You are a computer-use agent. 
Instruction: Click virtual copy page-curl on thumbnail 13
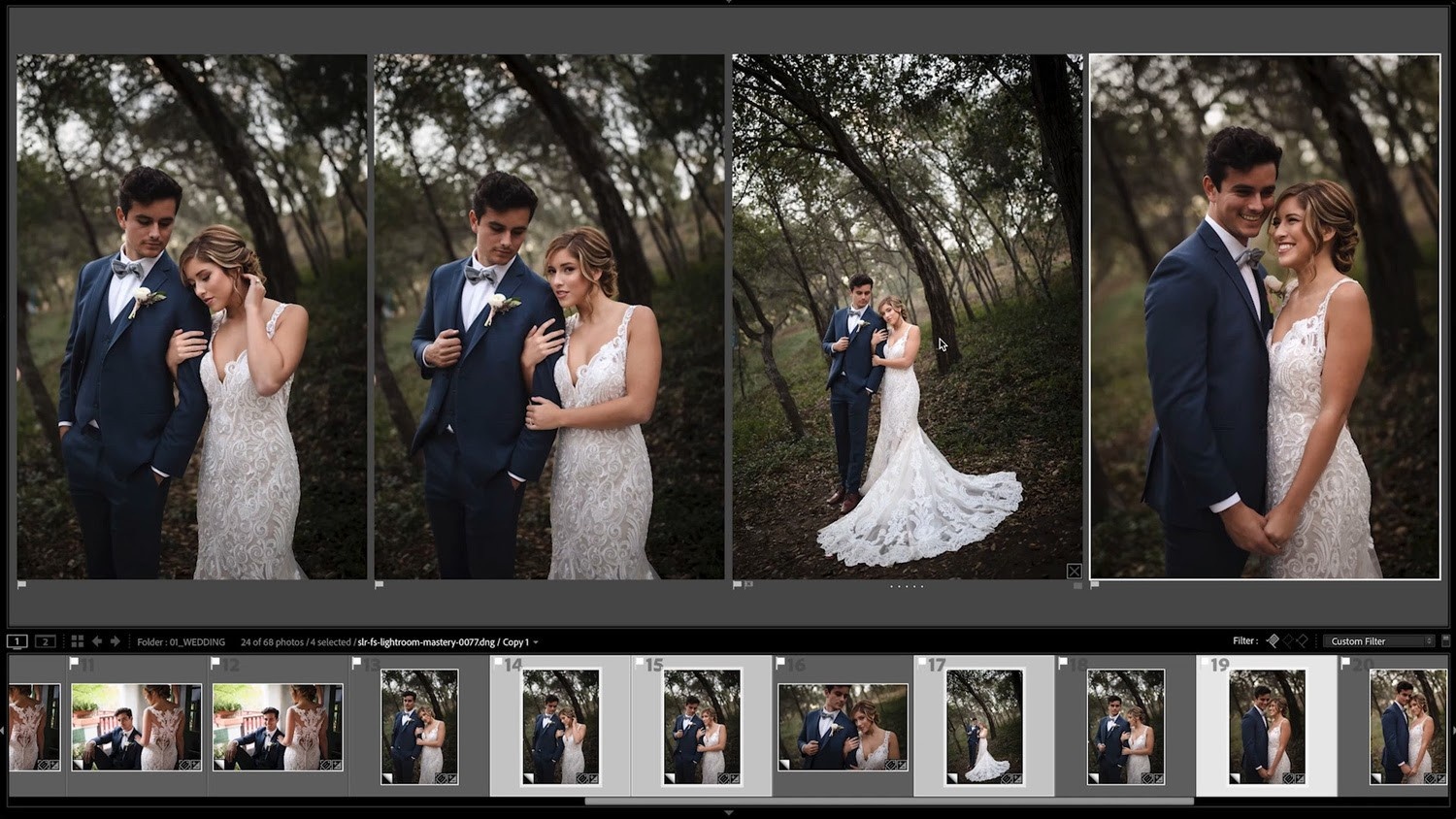coord(387,778)
